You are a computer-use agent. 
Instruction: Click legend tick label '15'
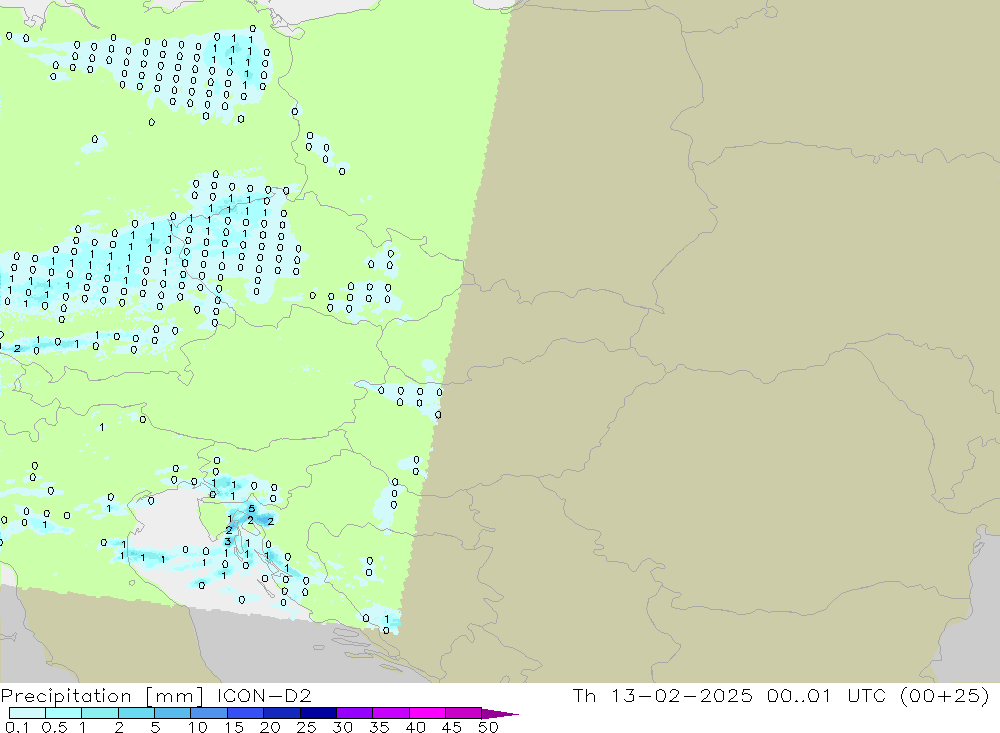click(234, 727)
